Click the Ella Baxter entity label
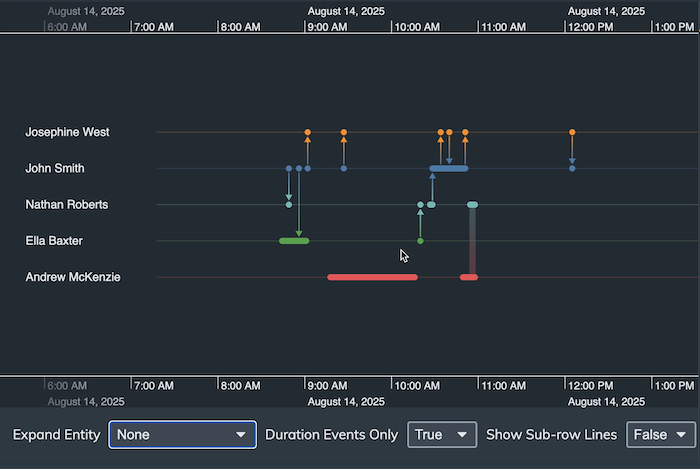Viewport: 700px width, 469px height. point(54,241)
